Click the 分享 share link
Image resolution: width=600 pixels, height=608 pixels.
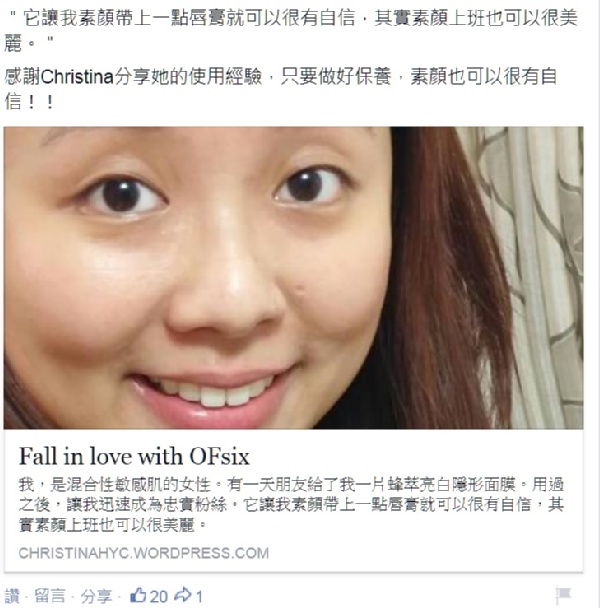pyautogui.click(x=96, y=596)
